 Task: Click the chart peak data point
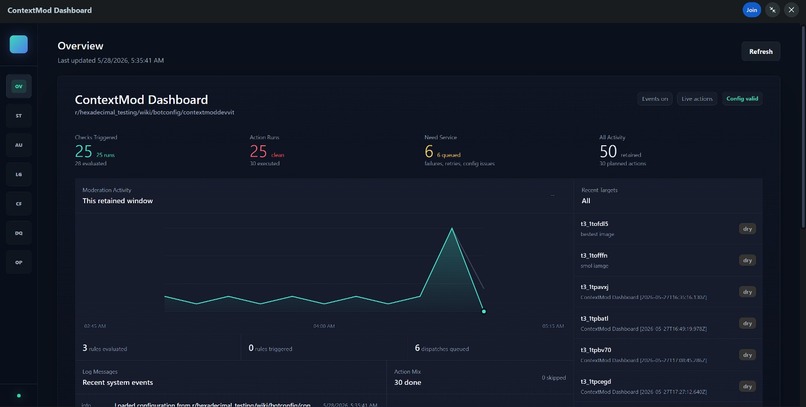click(452, 228)
